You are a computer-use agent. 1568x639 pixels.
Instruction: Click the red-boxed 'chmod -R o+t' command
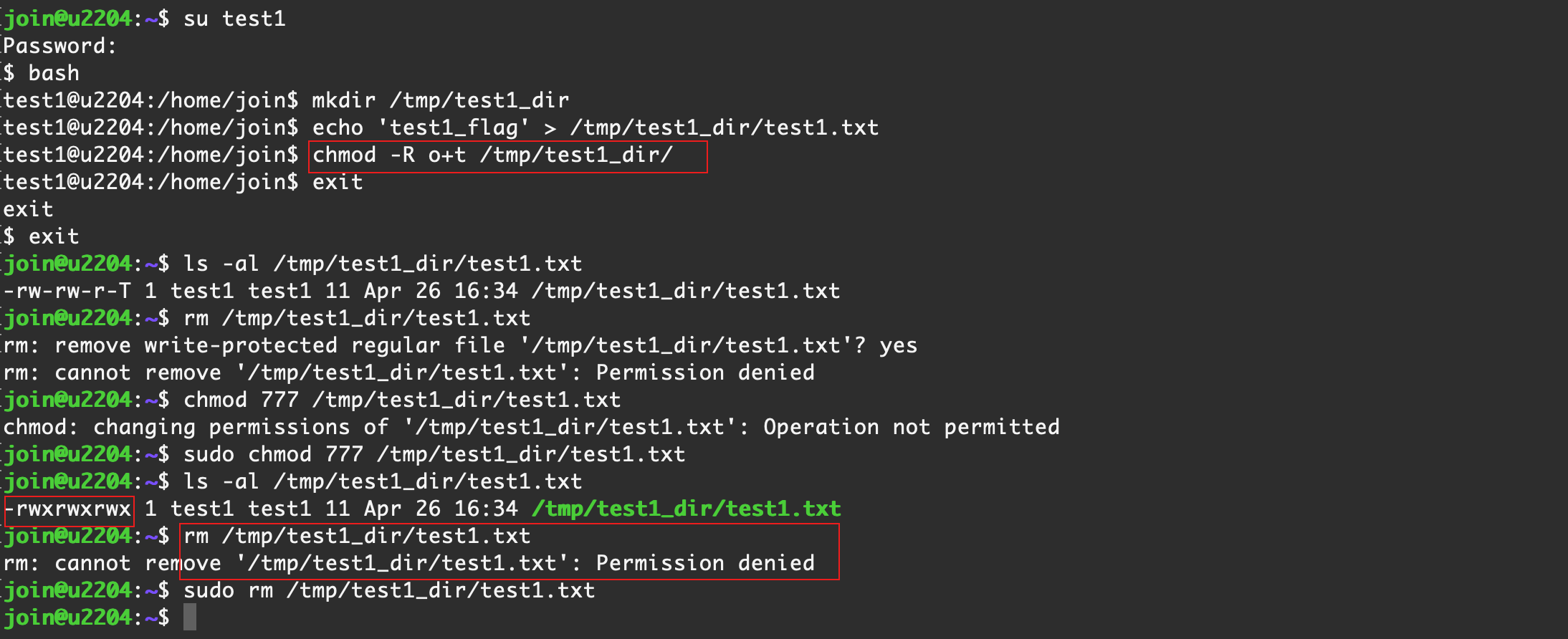tap(492, 155)
